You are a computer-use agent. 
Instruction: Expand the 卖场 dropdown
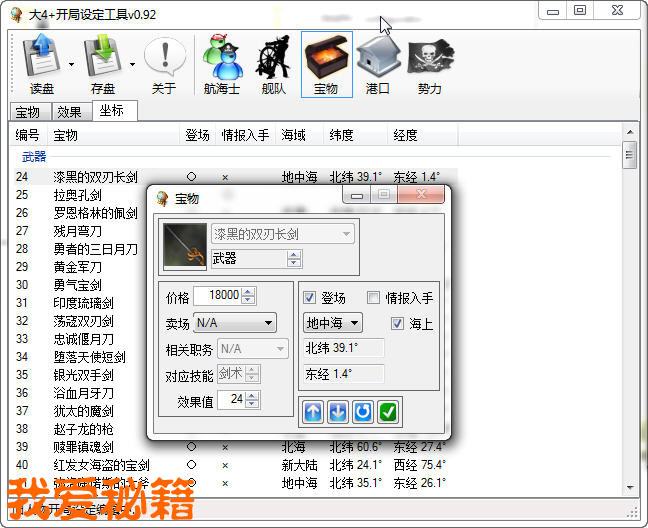(235, 323)
